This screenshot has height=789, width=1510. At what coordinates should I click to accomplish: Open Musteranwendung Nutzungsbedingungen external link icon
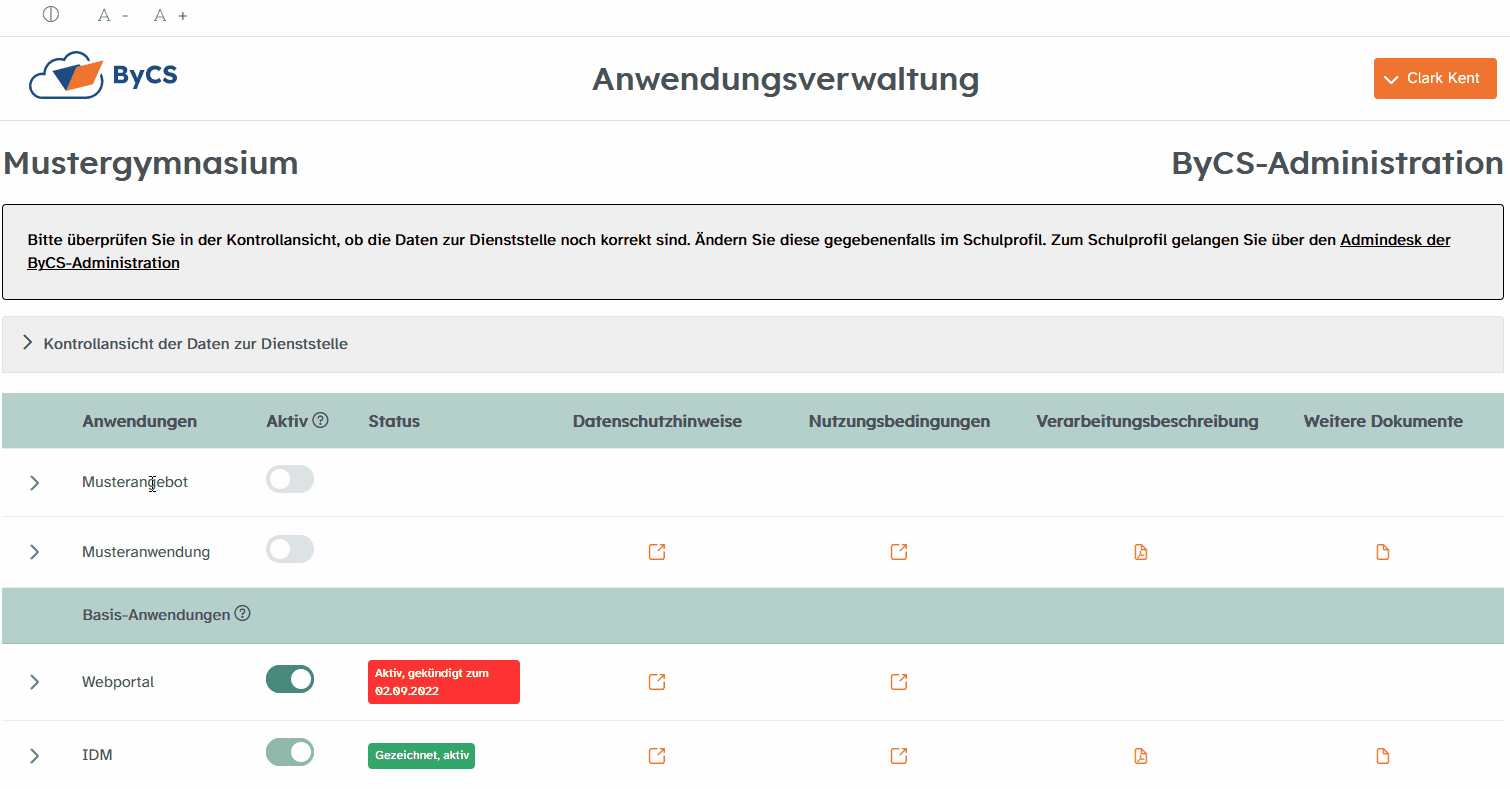(x=899, y=552)
